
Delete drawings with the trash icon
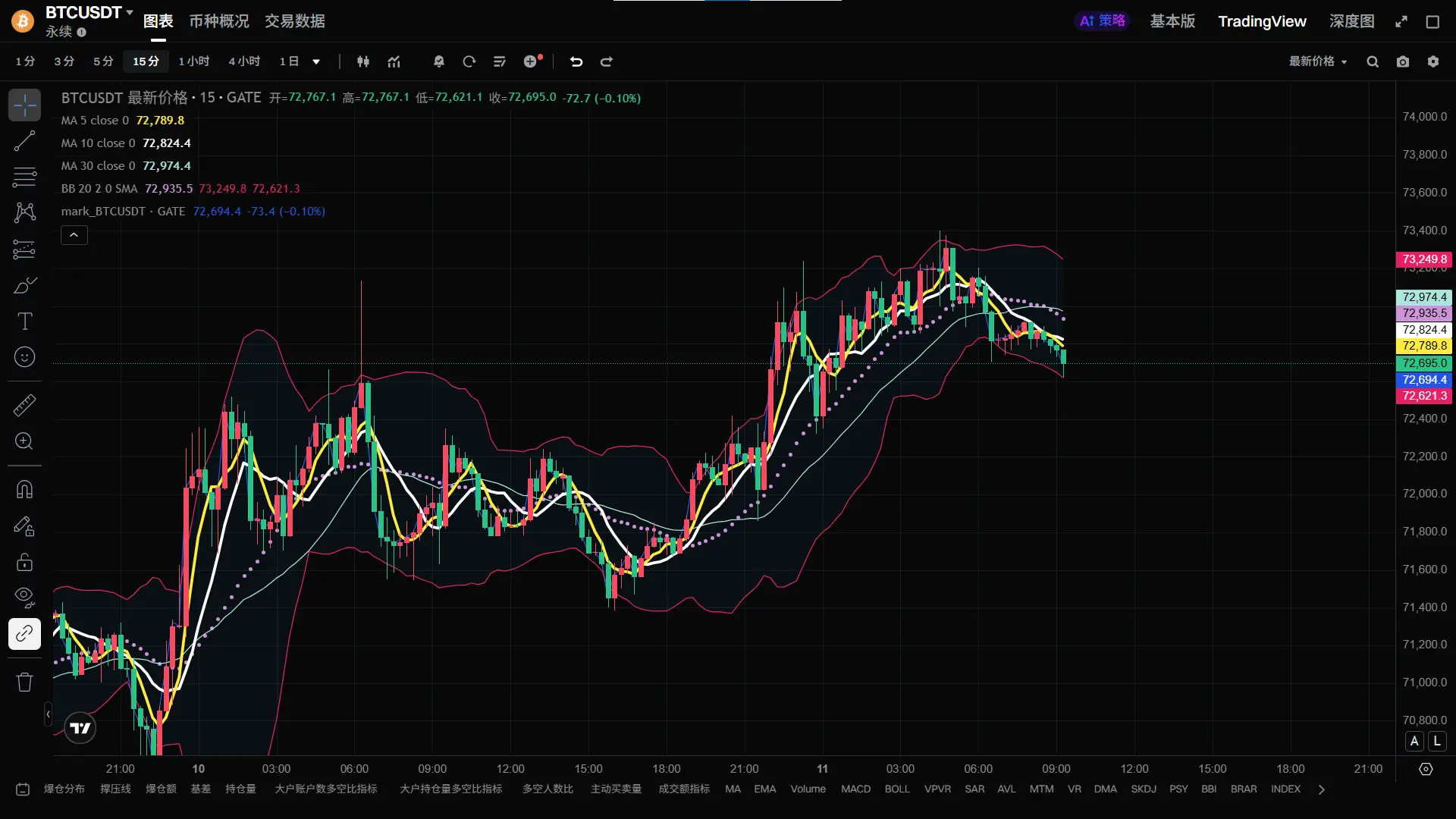coord(24,682)
